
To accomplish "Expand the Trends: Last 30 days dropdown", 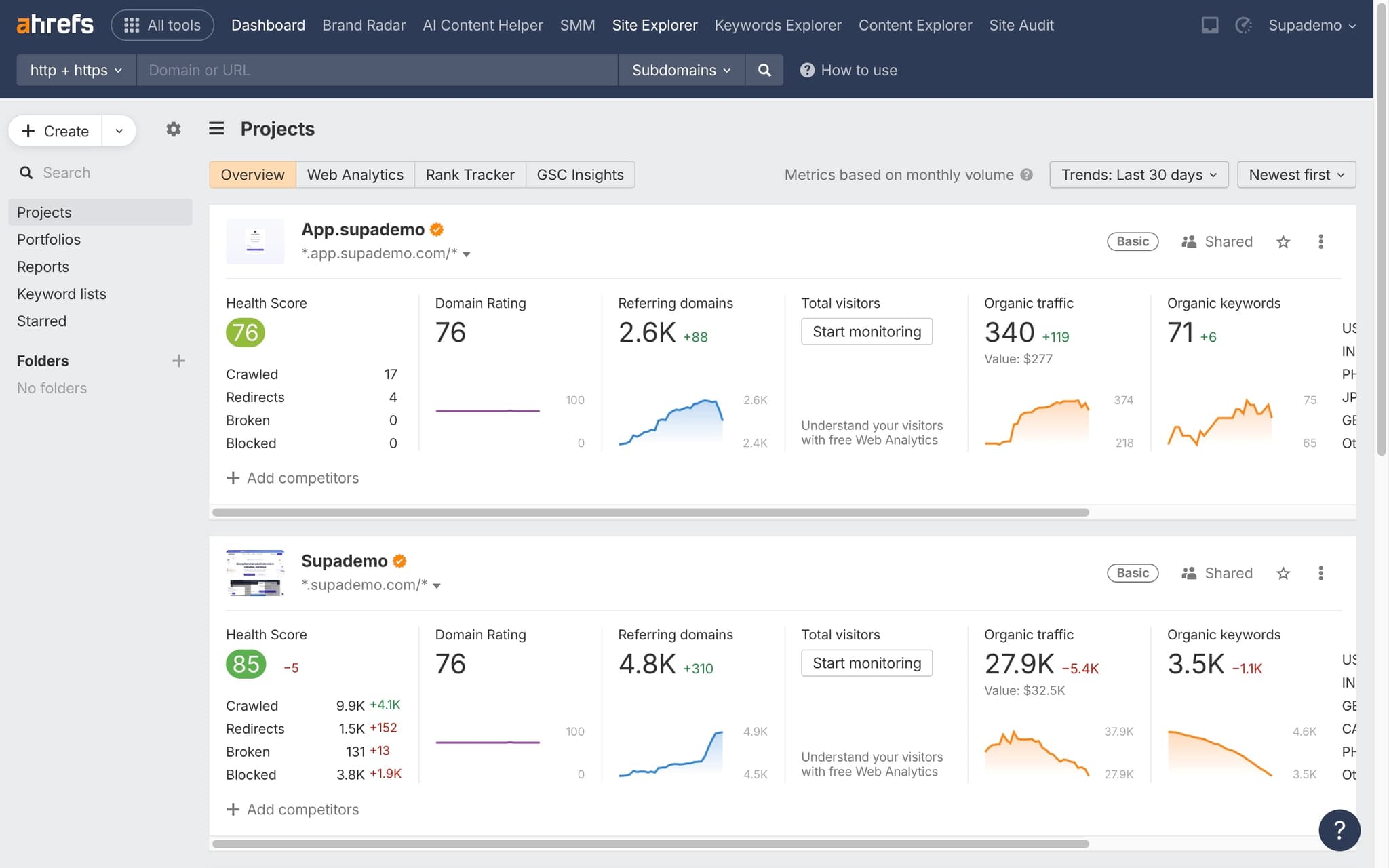I will 1138,174.
